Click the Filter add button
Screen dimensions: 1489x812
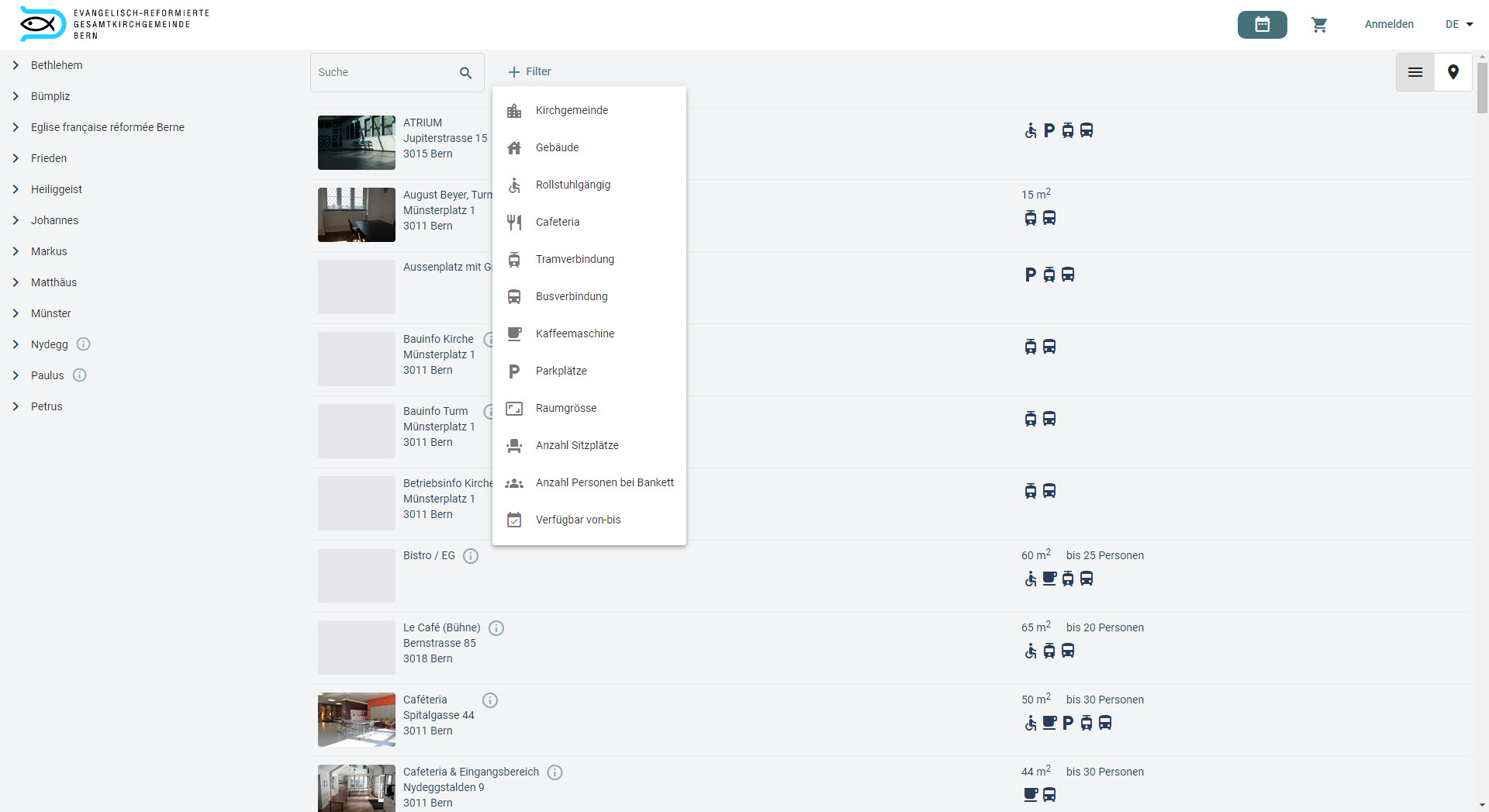pos(530,72)
